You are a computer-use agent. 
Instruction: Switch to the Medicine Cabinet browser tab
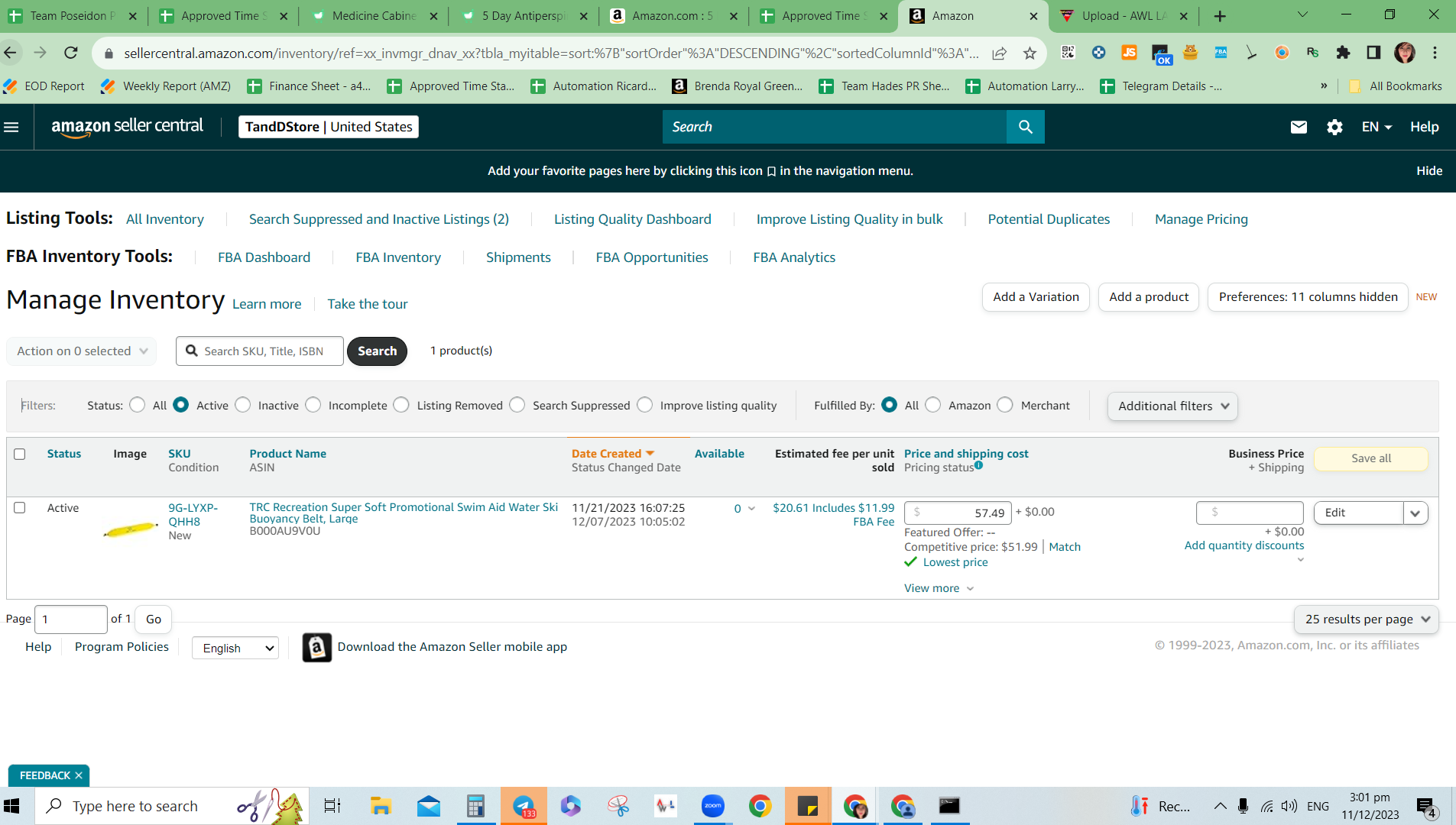point(374,16)
